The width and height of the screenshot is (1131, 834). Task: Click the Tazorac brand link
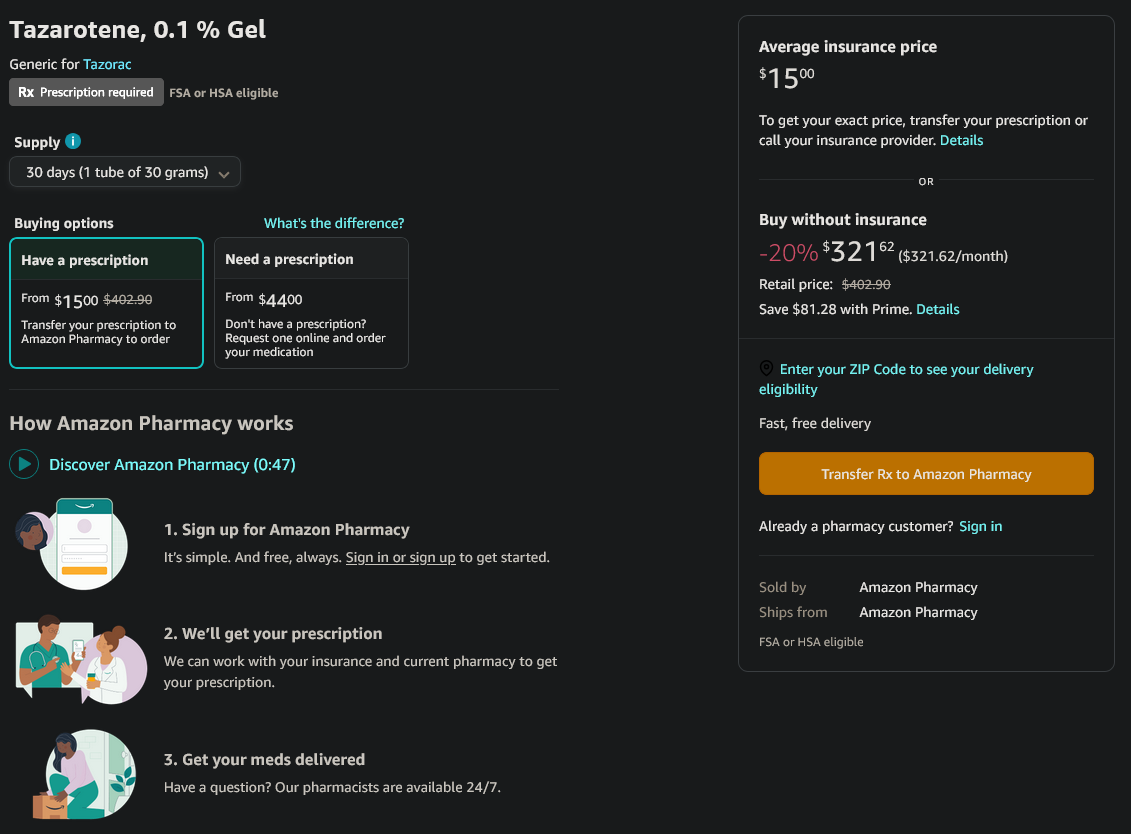tap(107, 64)
